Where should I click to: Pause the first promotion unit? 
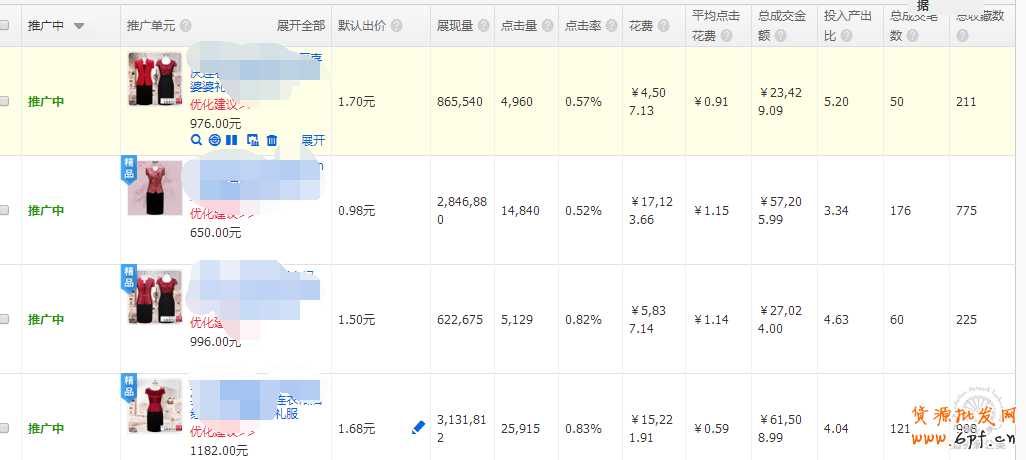pos(232,140)
